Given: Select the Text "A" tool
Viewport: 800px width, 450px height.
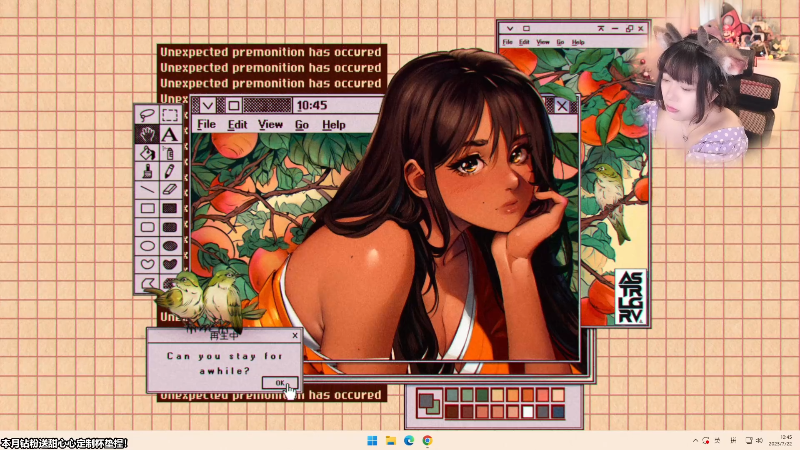Looking at the screenshot, I should 170,134.
